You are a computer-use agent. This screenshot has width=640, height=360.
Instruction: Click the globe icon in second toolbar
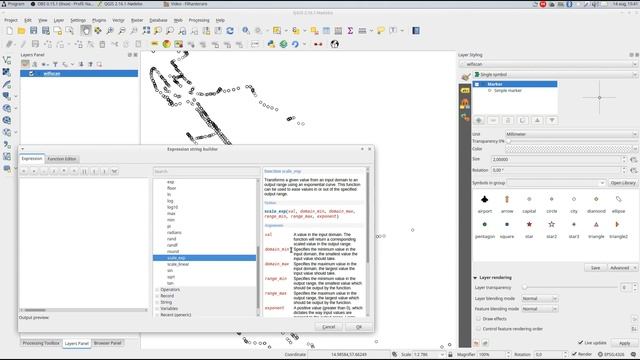335,44
